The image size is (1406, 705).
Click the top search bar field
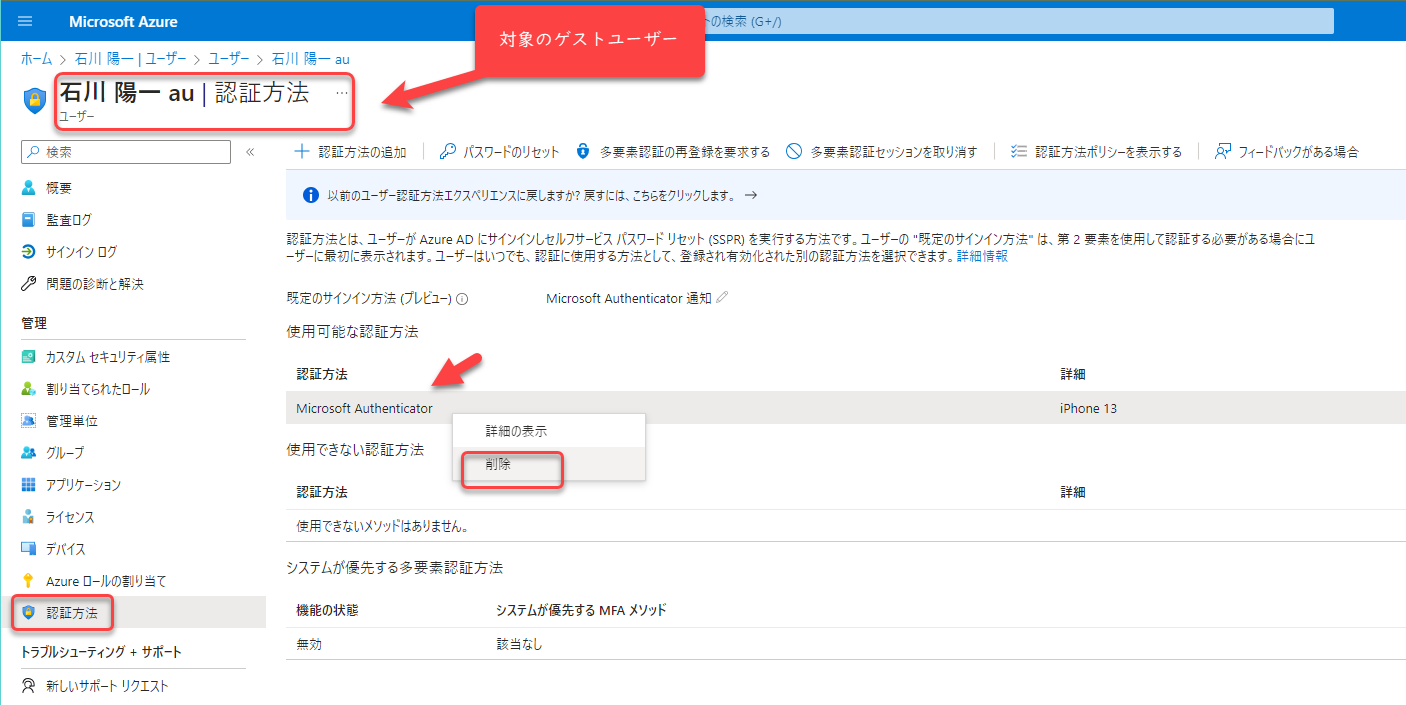click(1018, 21)
